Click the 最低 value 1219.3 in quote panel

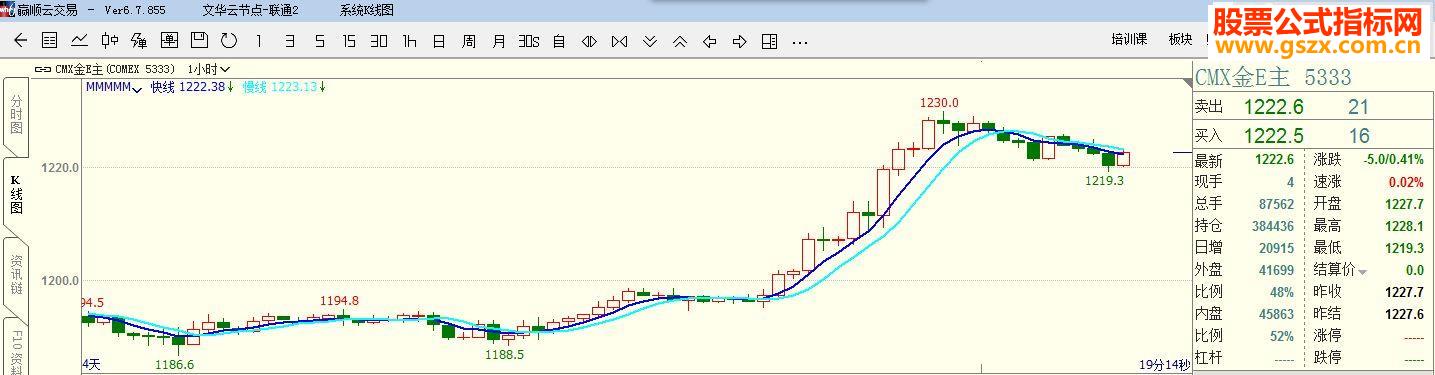point(1404,248)
